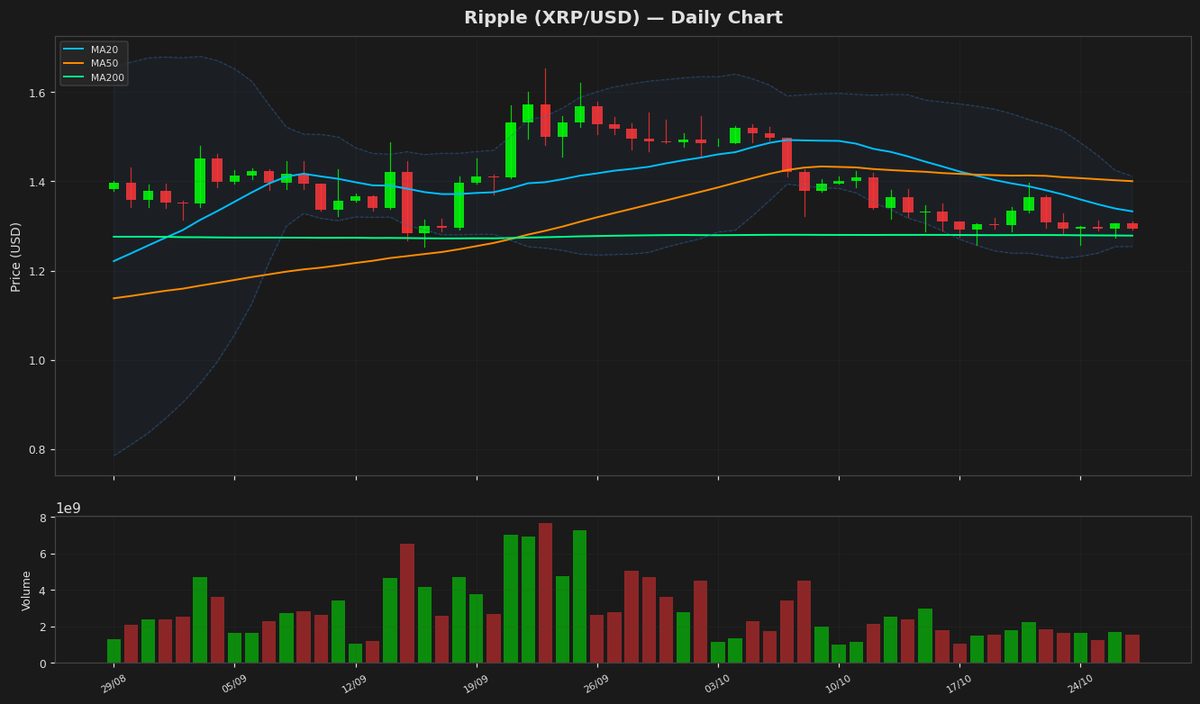This screenshot has width=1200, height=704.
Task: Click the chart title Ripple (XRP/USD) — Daily Chart
Action: pyautogui.click(x=623, y=18)
